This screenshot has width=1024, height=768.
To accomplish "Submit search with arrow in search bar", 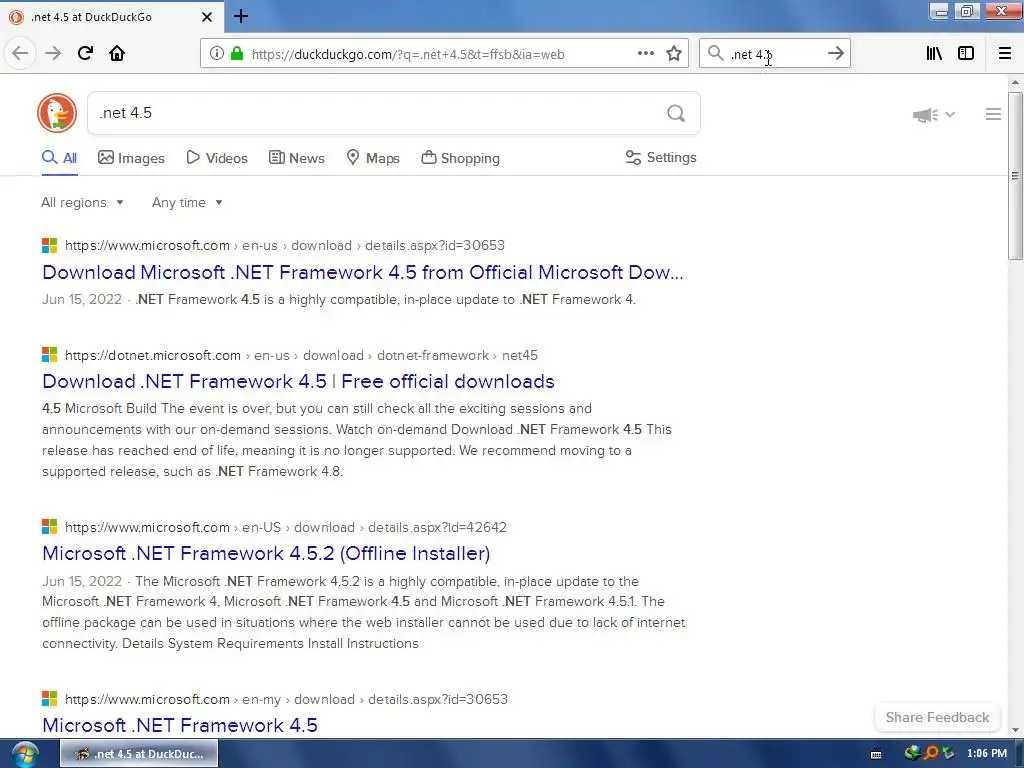I will coord(836,54).
